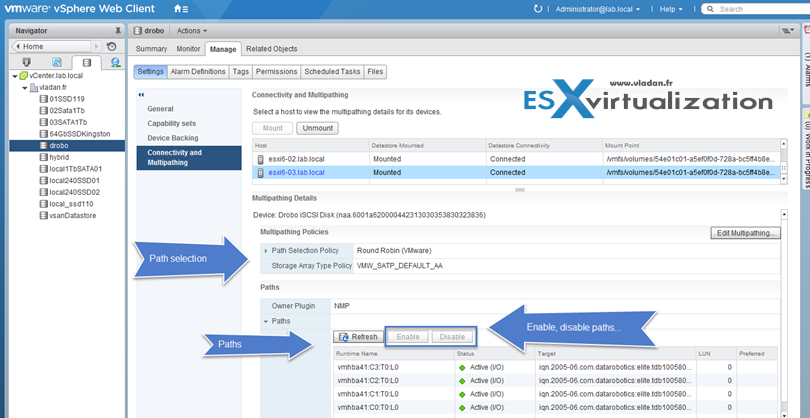Open the Manage tab

223,49
